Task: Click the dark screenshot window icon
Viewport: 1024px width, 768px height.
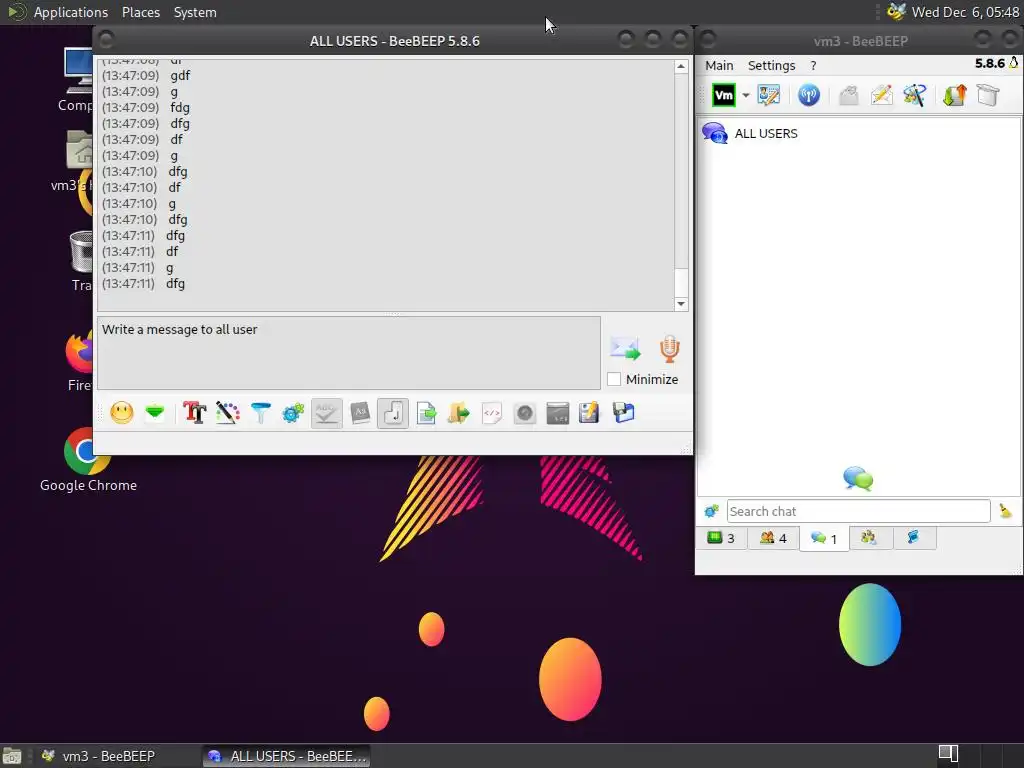Action: coord(557,413)
